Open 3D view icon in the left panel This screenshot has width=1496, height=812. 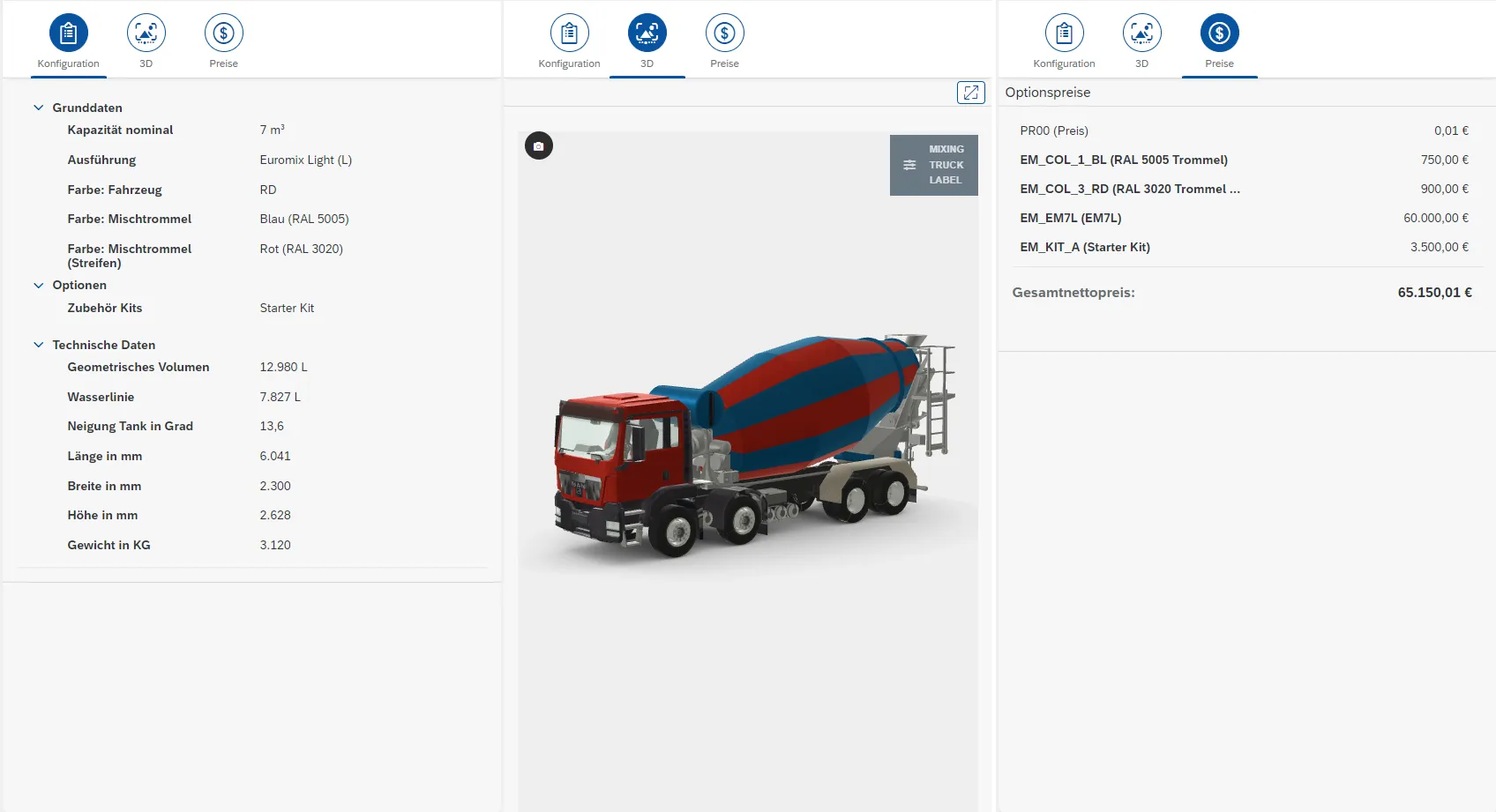click(x=146, y=34)
